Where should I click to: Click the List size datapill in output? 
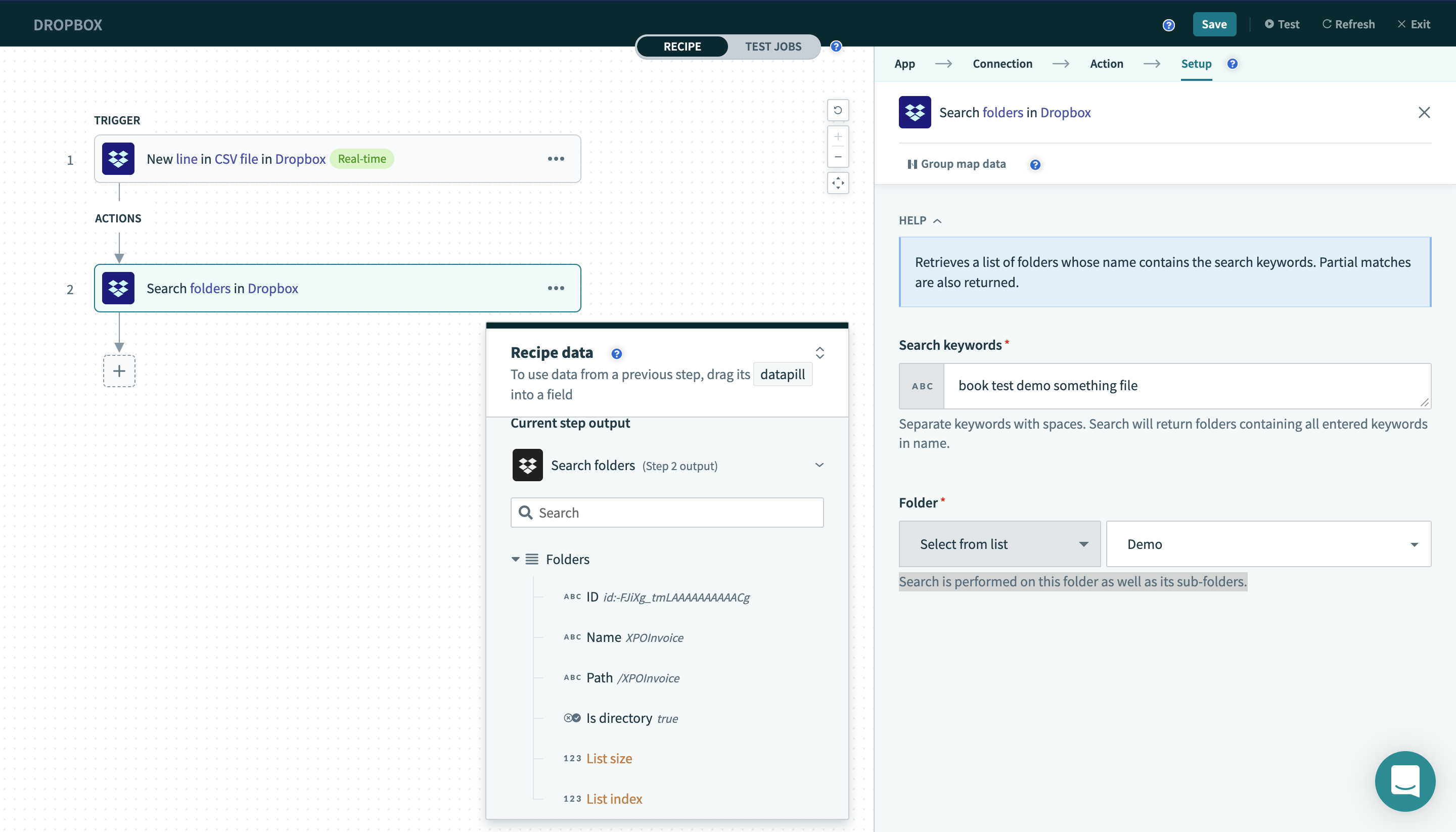609,758
